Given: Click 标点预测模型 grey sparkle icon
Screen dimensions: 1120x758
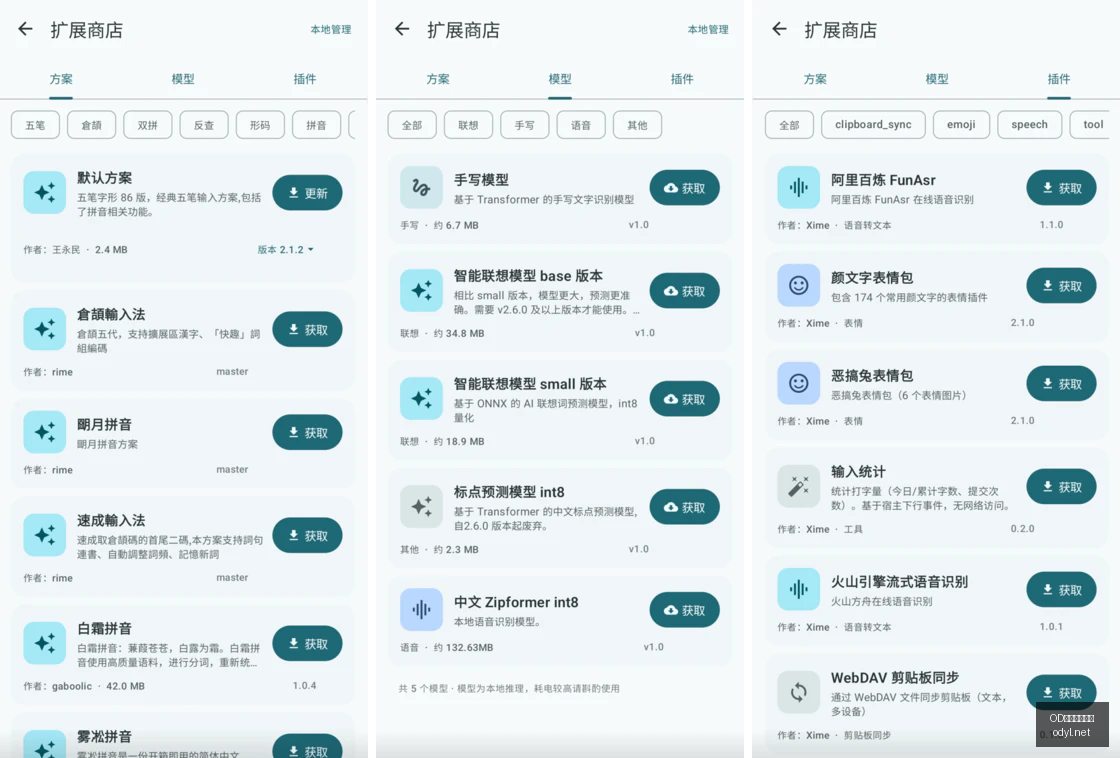Looking at the screenshot, I should [421, 507].
